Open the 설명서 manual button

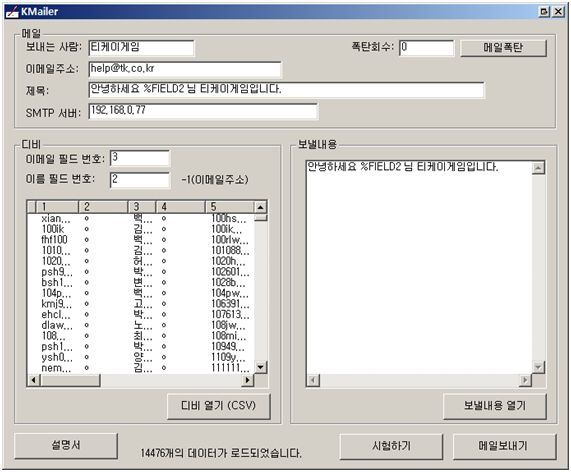(66, 445)
